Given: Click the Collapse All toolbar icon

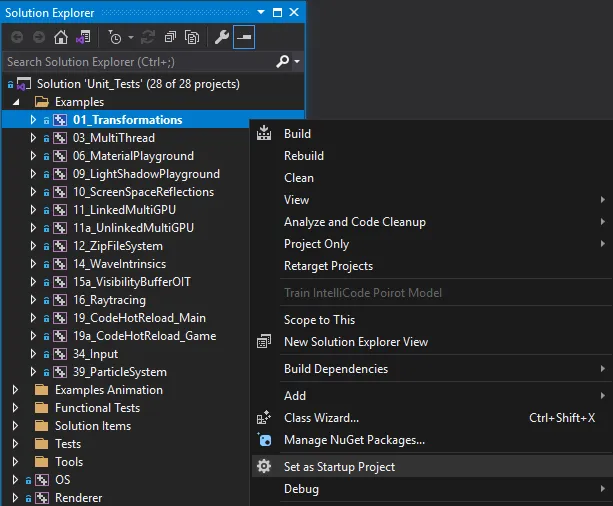Looking at the screenshot, I should click(x=169, y=37).
